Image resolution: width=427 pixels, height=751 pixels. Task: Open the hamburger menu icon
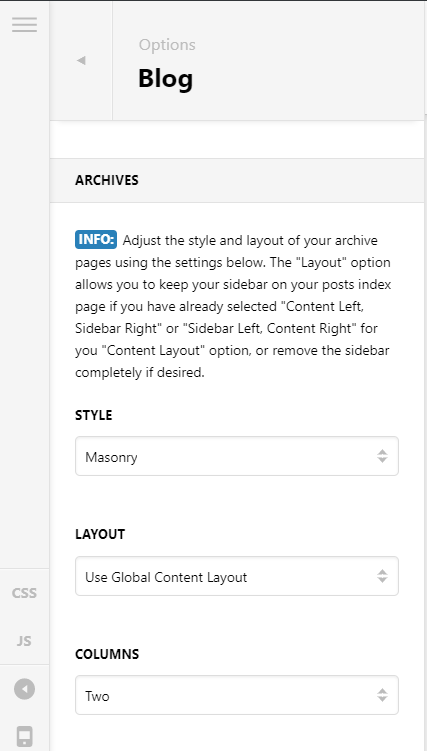(24, 24)
